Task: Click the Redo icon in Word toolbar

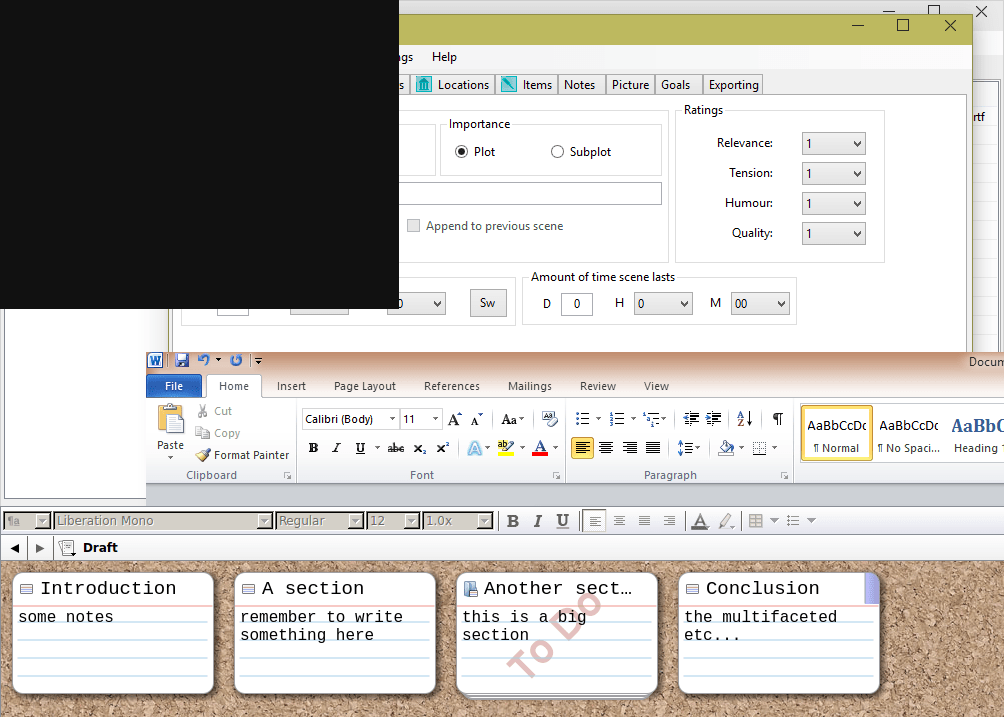Action: (x=236, y=360)
